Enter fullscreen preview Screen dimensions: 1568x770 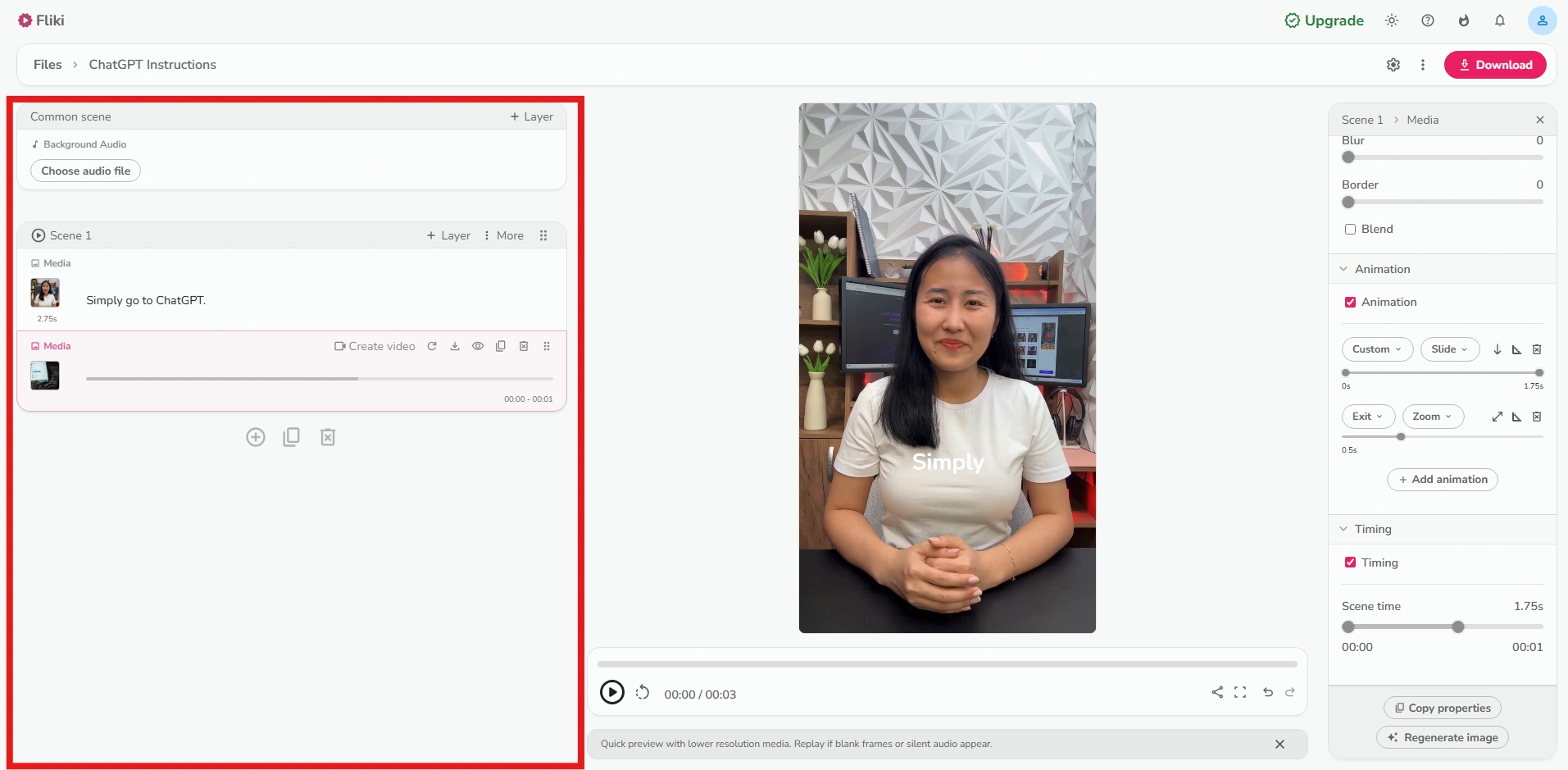click(x=1240, y=692)
